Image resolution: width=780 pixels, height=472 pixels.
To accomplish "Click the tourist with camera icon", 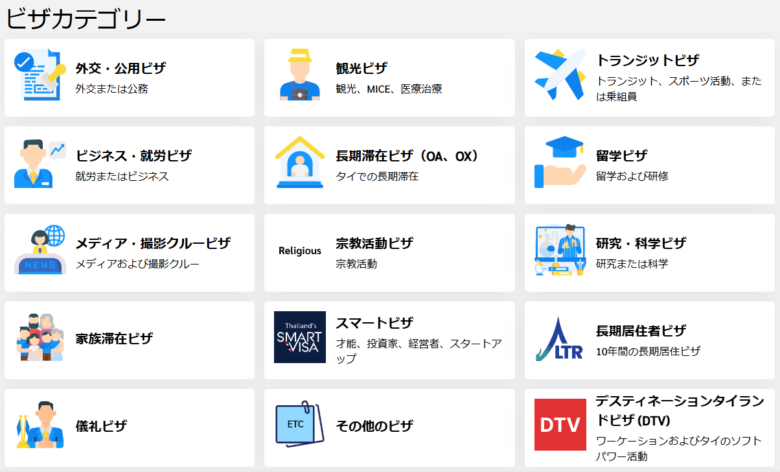I will (x=299, y=75).
